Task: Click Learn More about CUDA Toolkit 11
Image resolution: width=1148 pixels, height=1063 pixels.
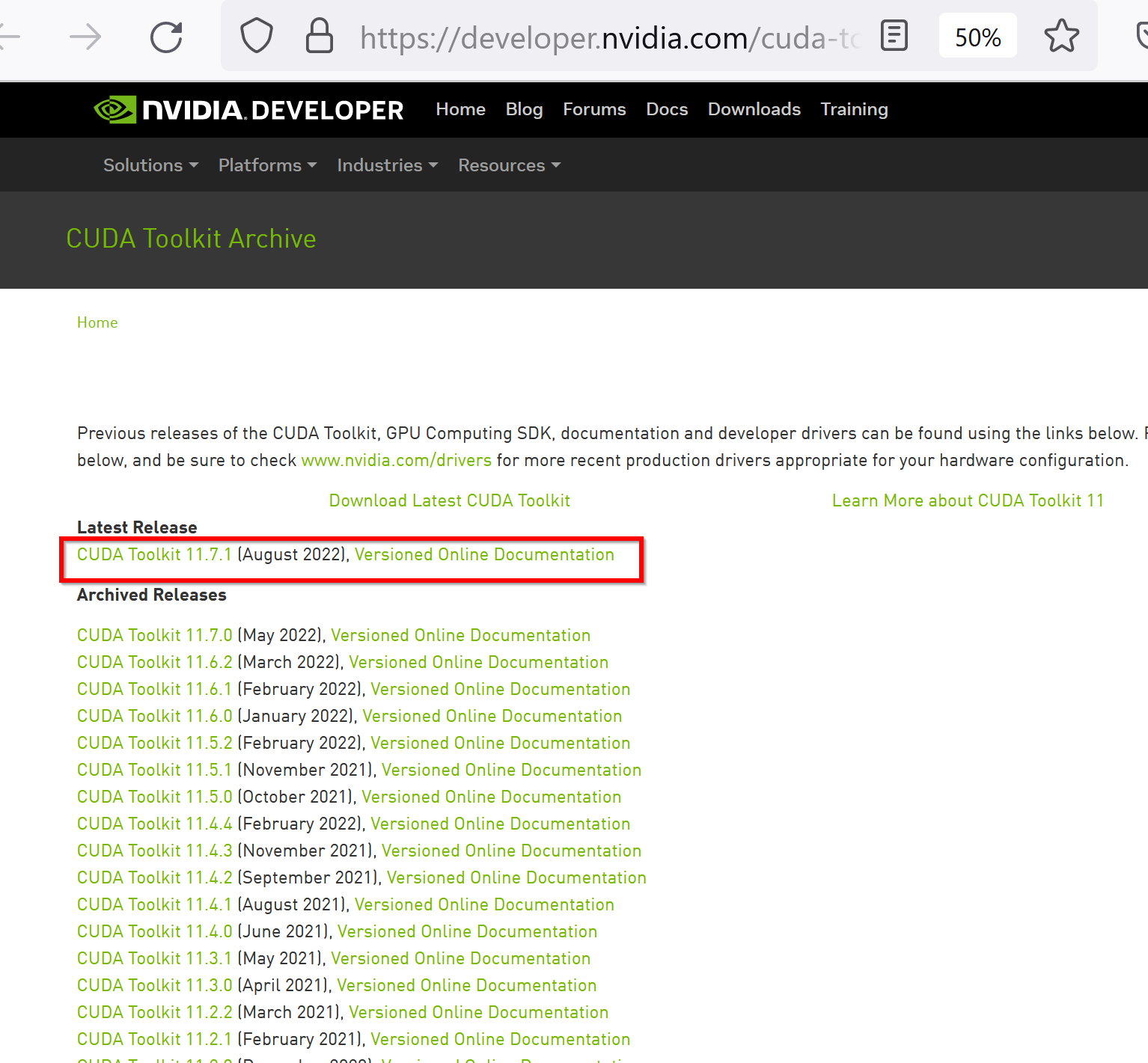Action: 968,500
